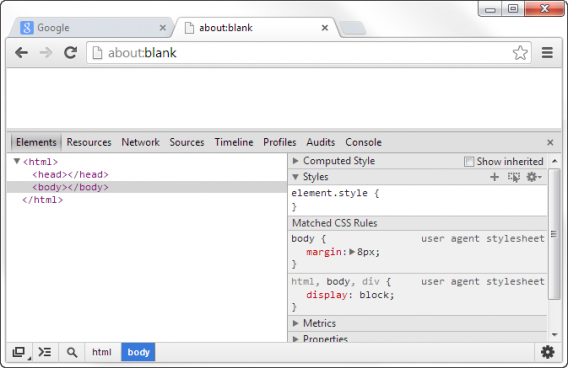Show the console drawer icon
568x368 pixels.
(45, 352)
